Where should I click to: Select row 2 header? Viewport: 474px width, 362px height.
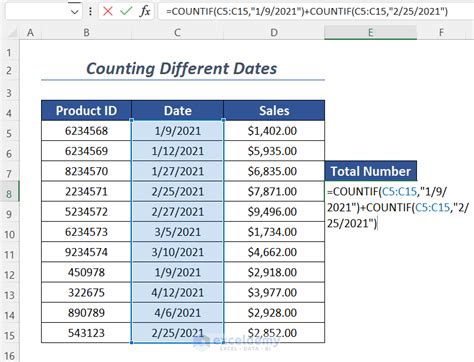9,71
